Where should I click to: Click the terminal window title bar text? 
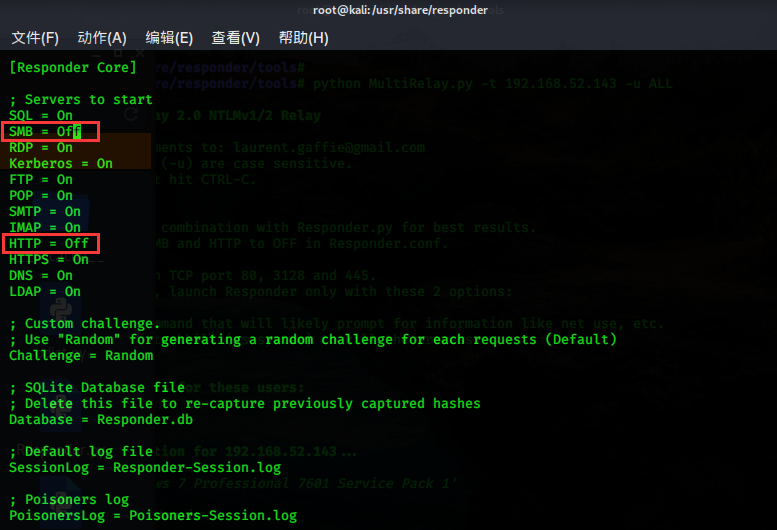[400, 10]
